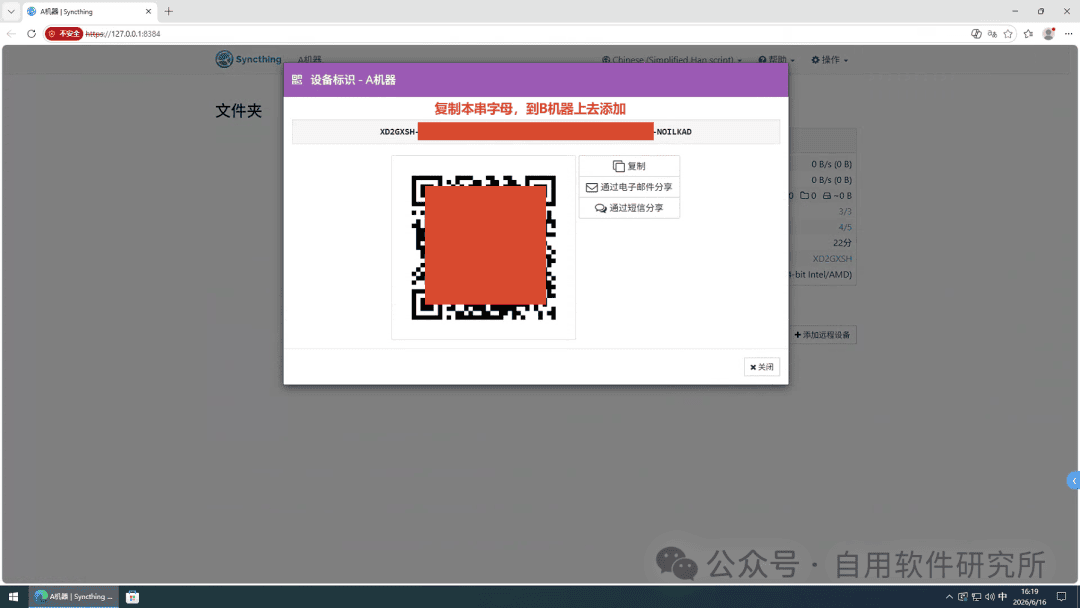Click the 22分 uptime value
The image size is (1080, 608).
[x=842, y=243]
